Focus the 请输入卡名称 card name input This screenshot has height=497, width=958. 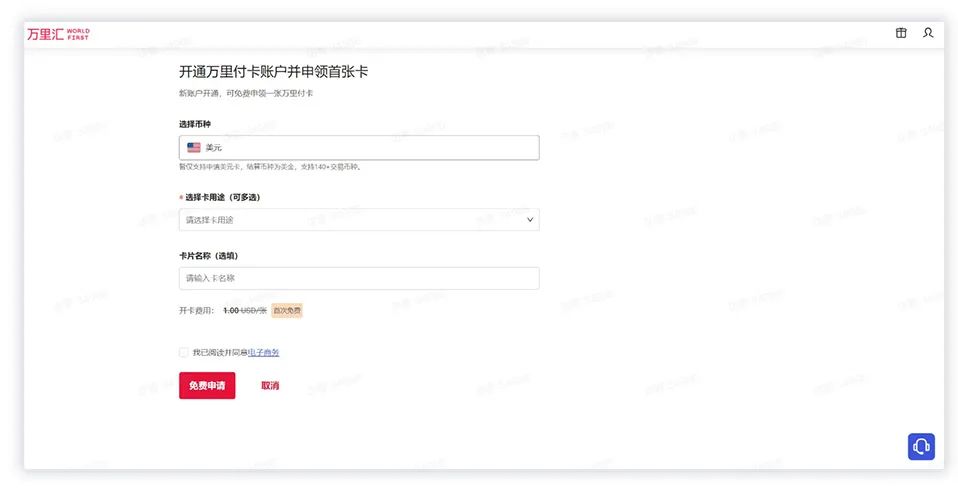click(x=359, y=278)
